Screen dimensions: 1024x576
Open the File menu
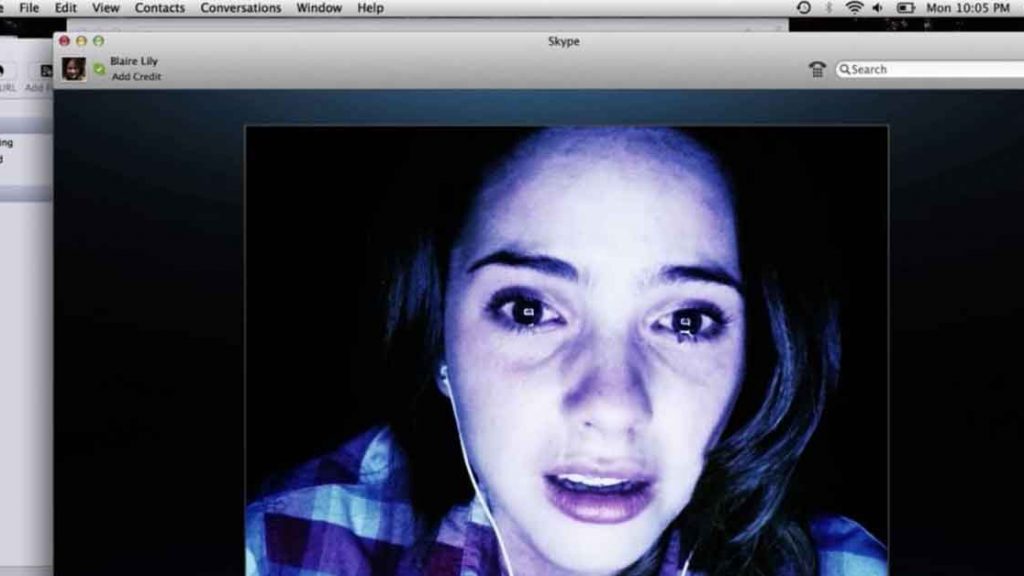29,8
